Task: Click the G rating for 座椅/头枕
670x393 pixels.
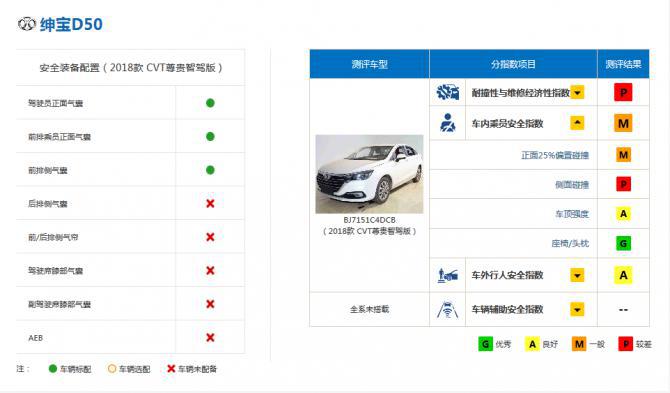Action: click(623, 243)
